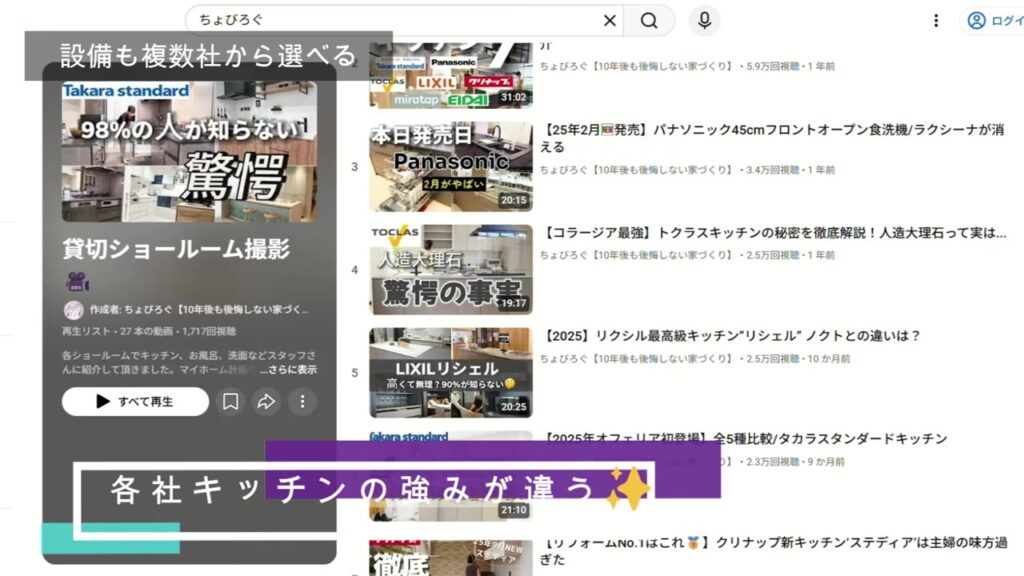Click the playlist creator avatar icon
This screenshot has width=1024, height=576.
pos(73,310)
